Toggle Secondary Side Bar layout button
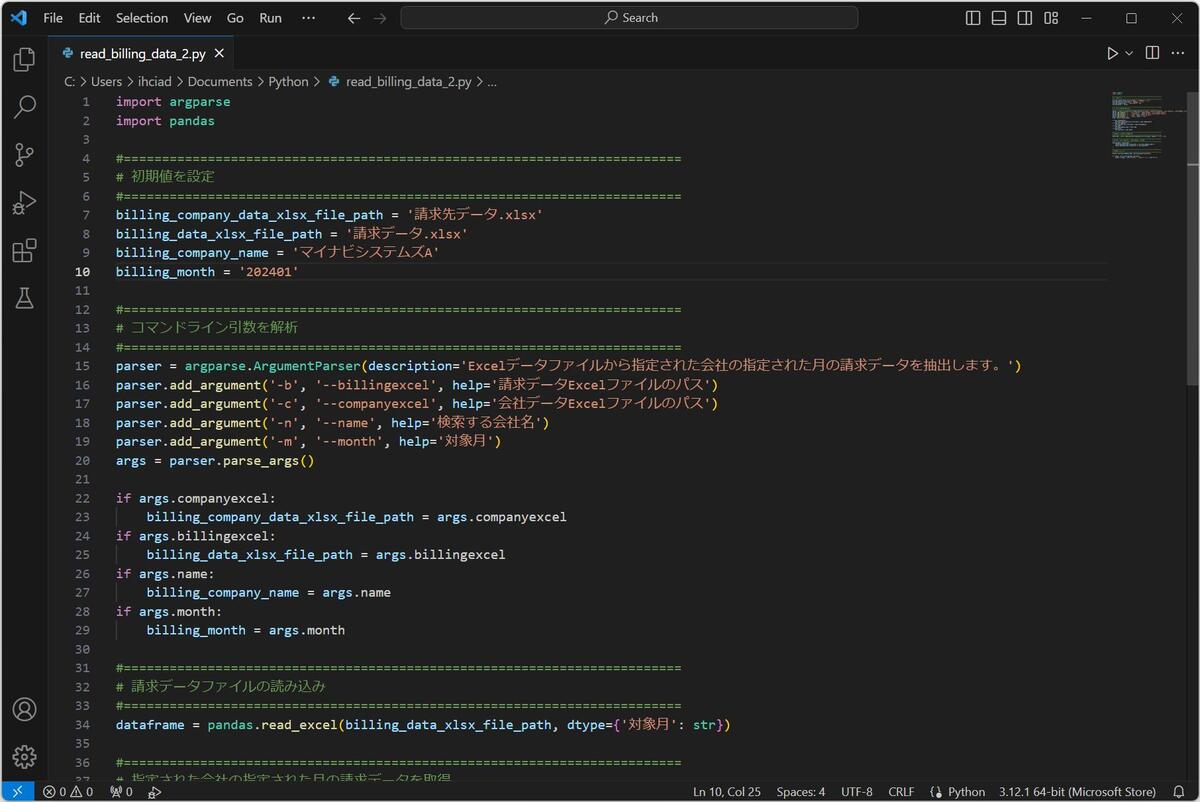1200x802 pixels. pos(1025,18)
